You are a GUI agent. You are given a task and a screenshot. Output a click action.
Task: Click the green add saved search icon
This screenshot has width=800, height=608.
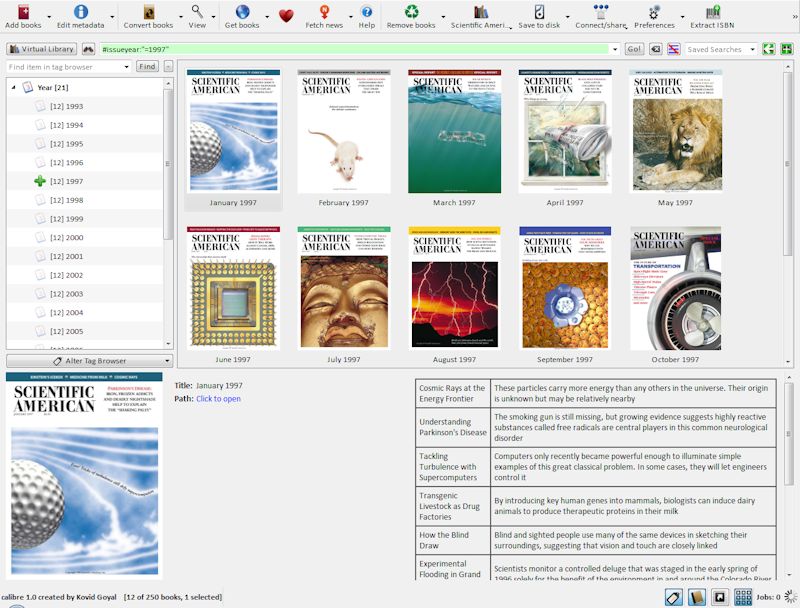coord(787,49)
